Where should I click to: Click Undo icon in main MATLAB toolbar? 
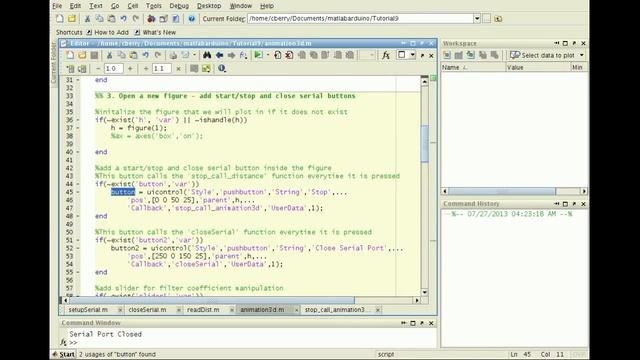123,18
